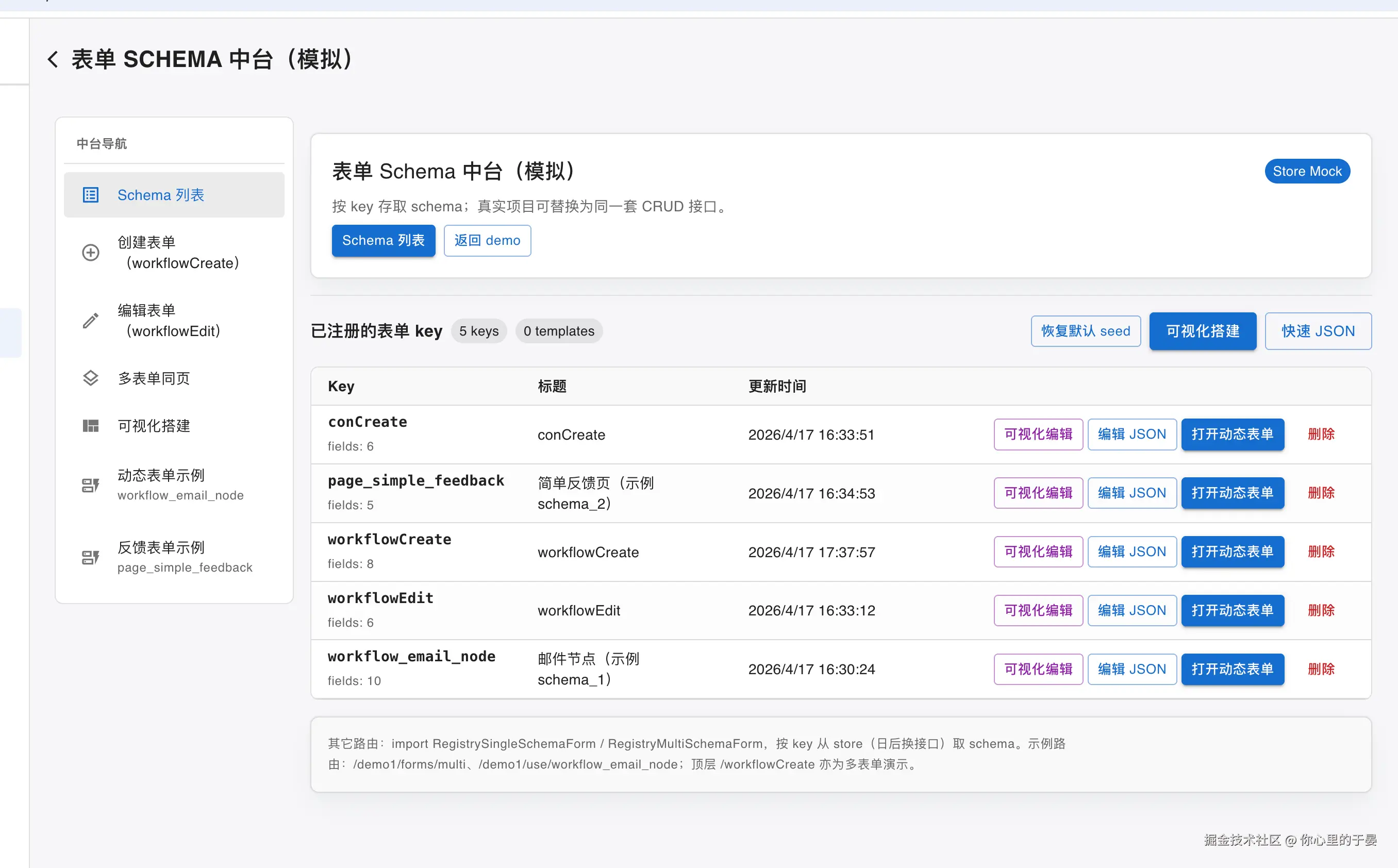Click the 标题 column header

552,387
